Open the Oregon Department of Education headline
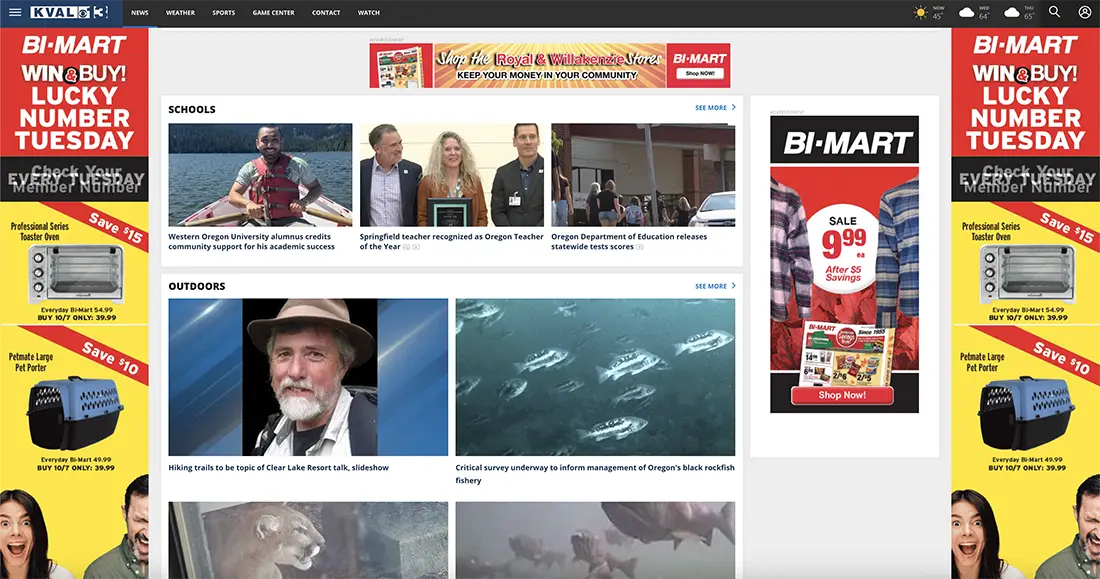 coord(629,241)
